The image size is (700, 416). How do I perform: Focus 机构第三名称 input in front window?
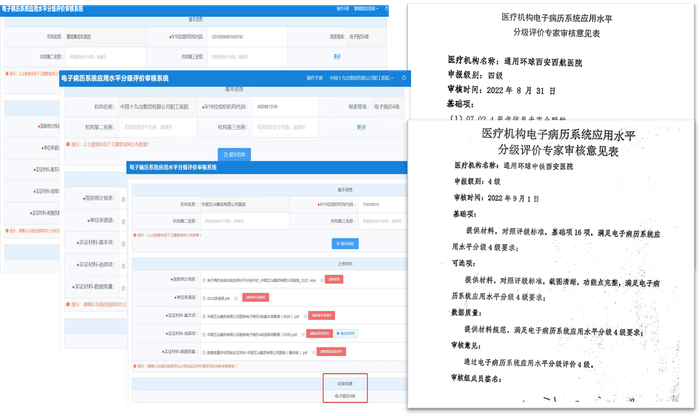(383, 221)
